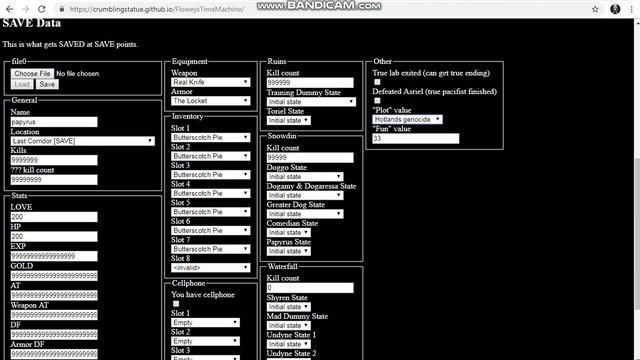Open Inventory Slot 2 dropdown
This screenshot has width=640, height=360.
click(x=211, y=156)
